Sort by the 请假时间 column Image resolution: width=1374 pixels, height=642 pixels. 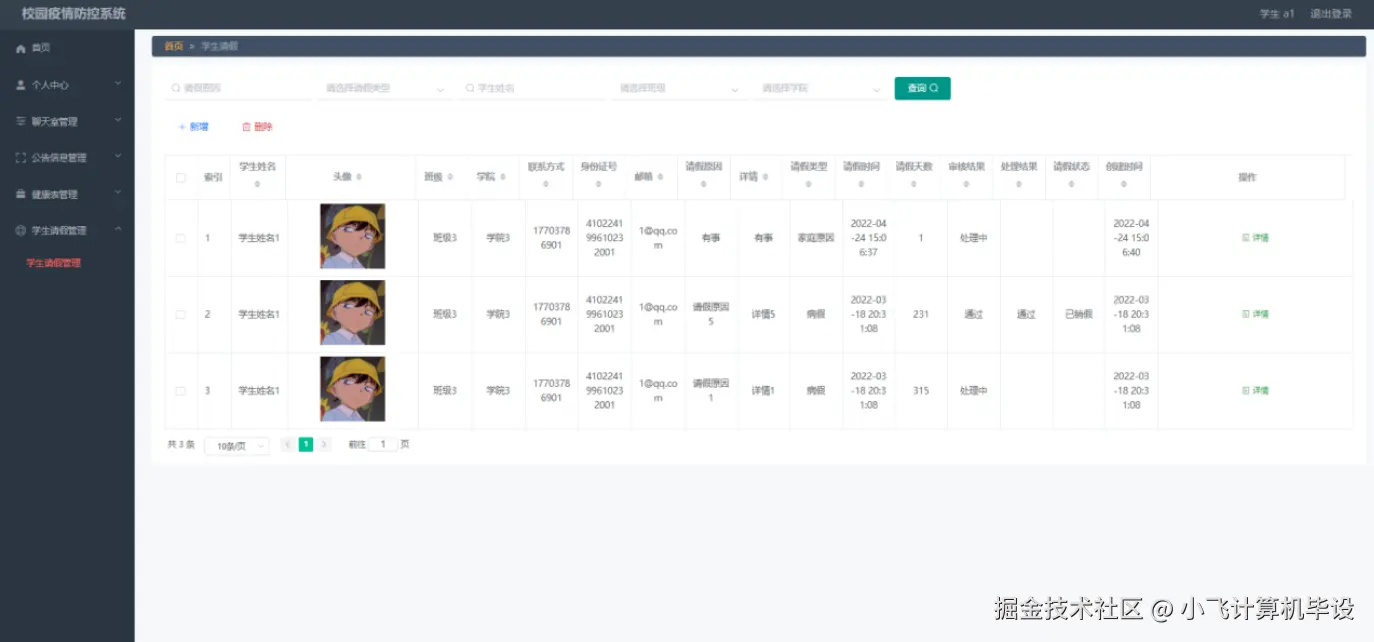click(x=861, y=185)
